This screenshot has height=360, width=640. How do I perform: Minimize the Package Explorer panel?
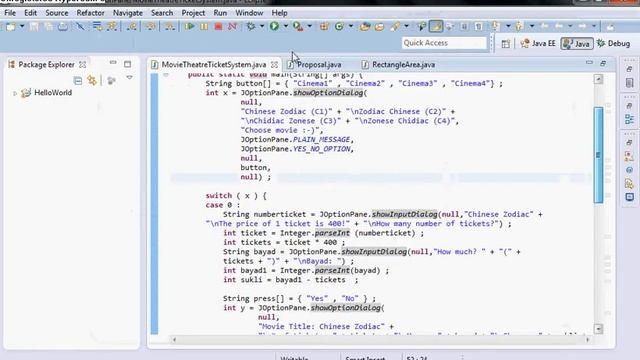(x=113, y=63)
